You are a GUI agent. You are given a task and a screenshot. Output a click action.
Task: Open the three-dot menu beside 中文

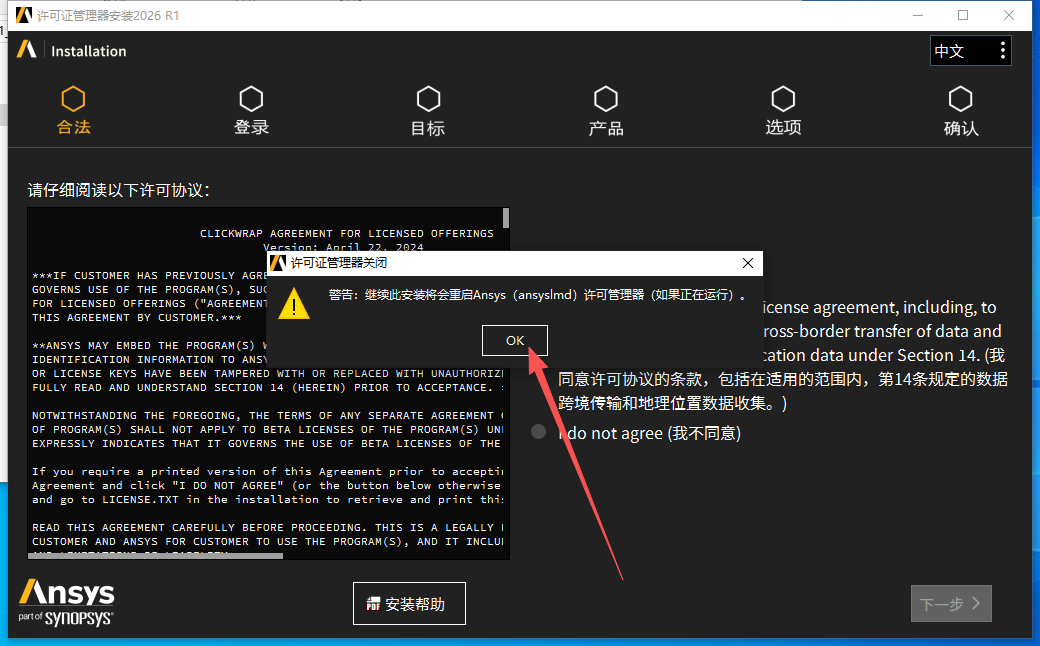pos(1003,51)
